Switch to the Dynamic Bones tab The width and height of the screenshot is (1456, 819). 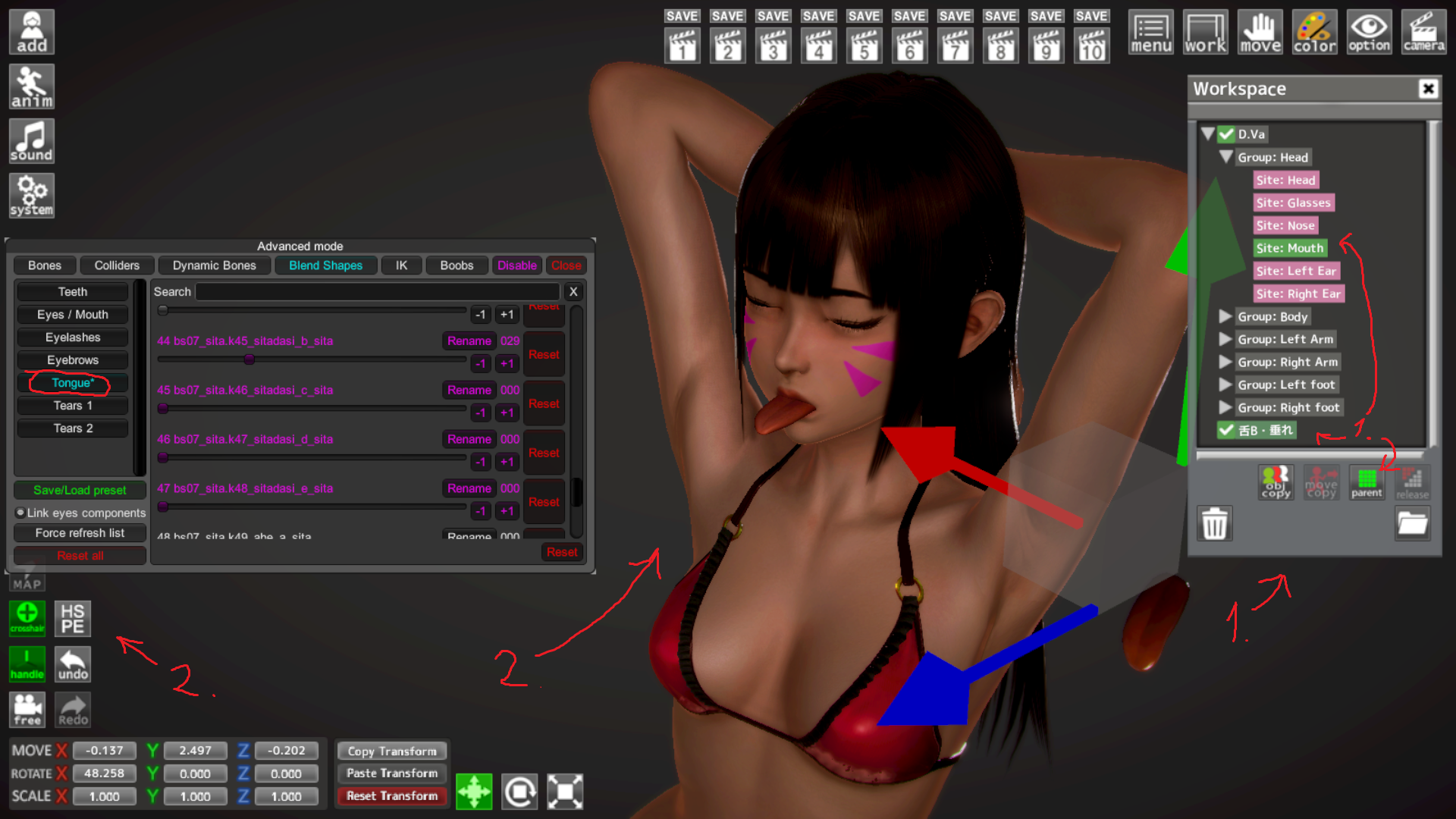[x=215, y=265]
